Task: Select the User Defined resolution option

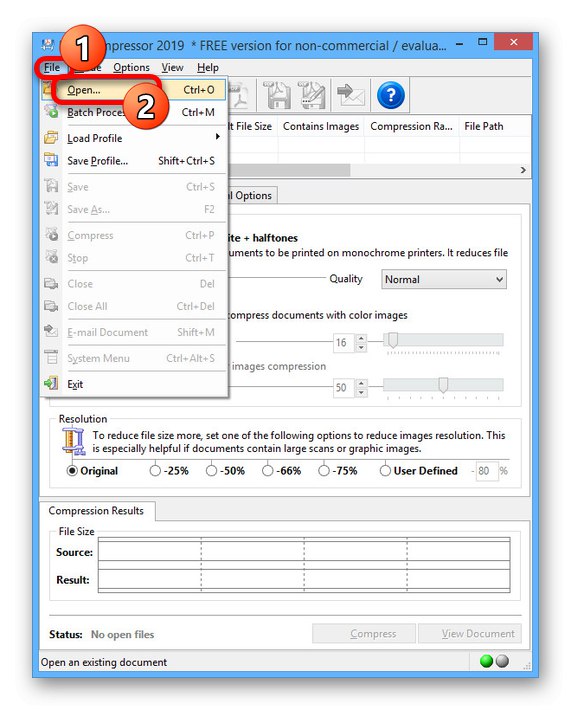Action: [x=385, y=471]
